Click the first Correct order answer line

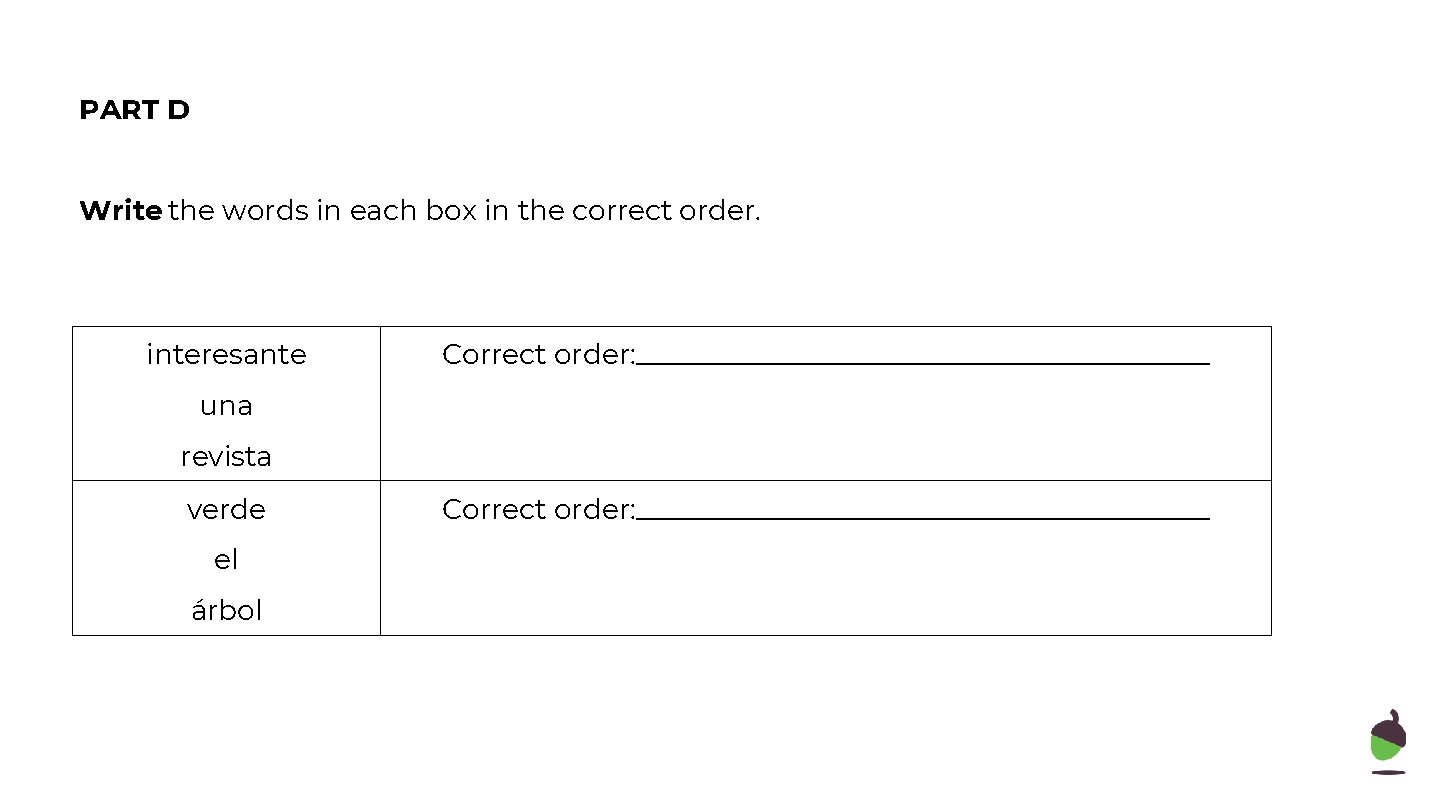coord(923,364)
